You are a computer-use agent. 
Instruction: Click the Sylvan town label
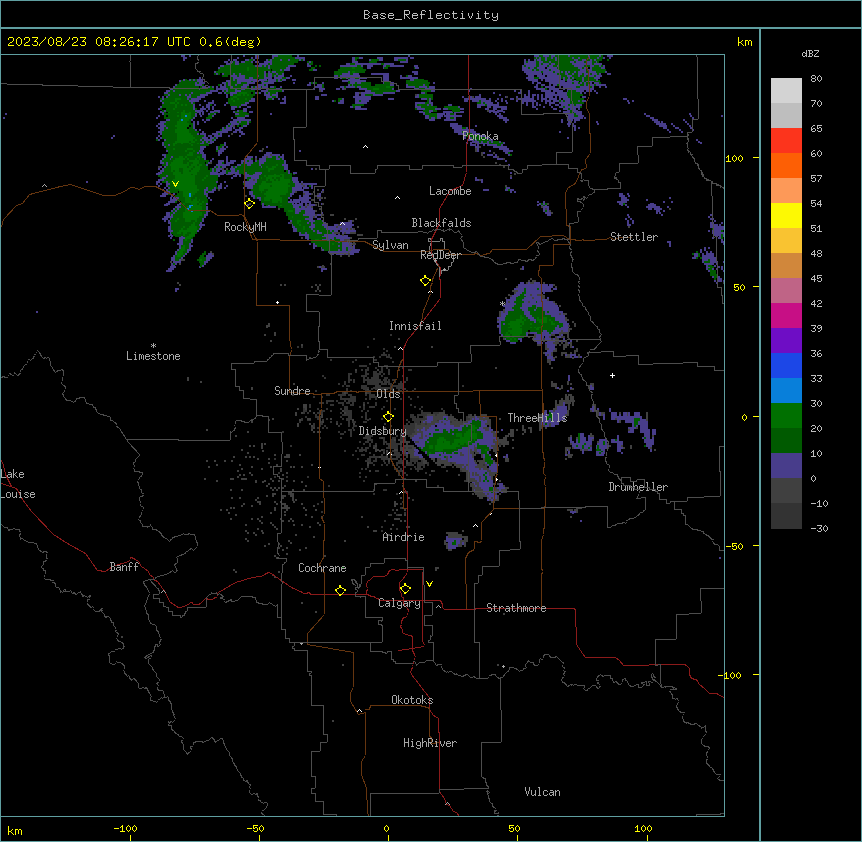coord(390,245)
